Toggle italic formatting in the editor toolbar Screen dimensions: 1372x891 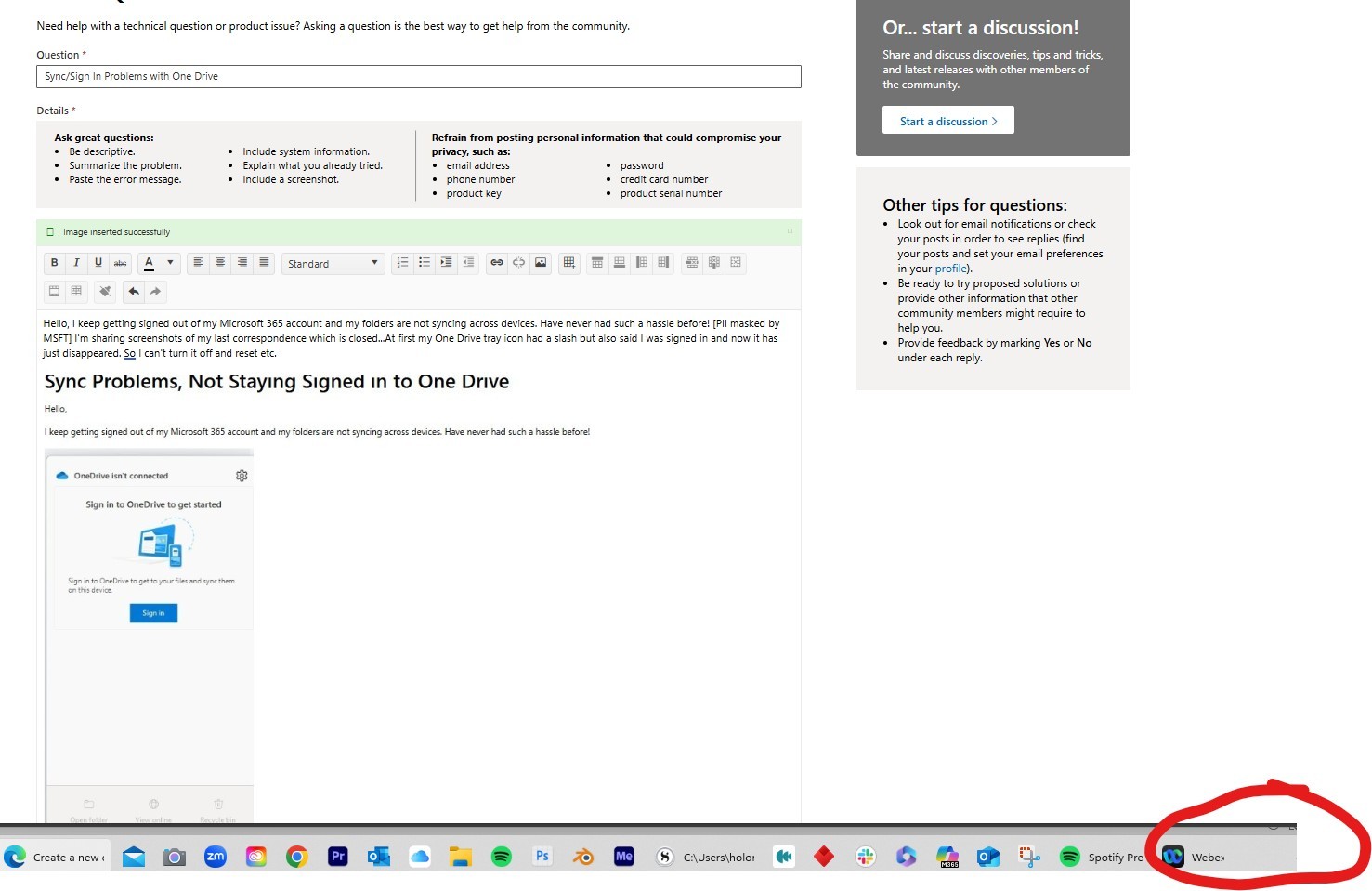coord(76,263)
